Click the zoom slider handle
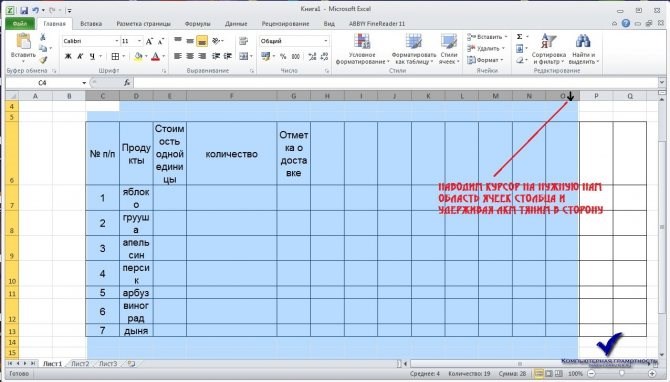The height and width of the screenshot is (382, 670). [x=621, y=373]
